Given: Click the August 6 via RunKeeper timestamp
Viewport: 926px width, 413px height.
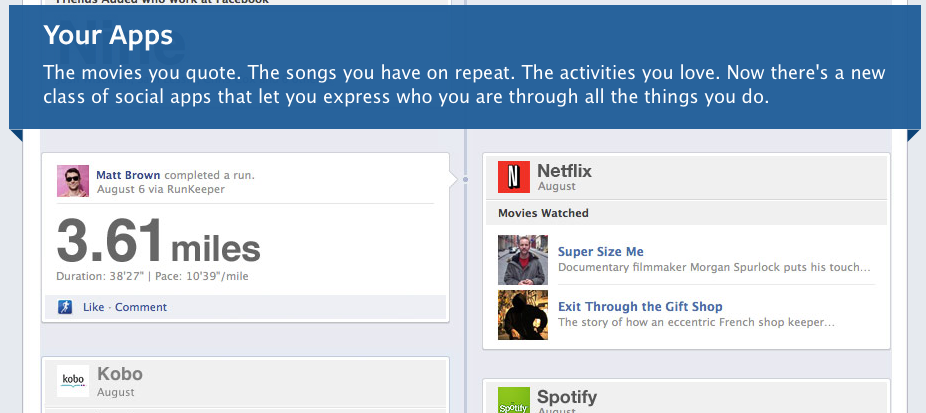Looking at the screenshot, I should [160, 189].
